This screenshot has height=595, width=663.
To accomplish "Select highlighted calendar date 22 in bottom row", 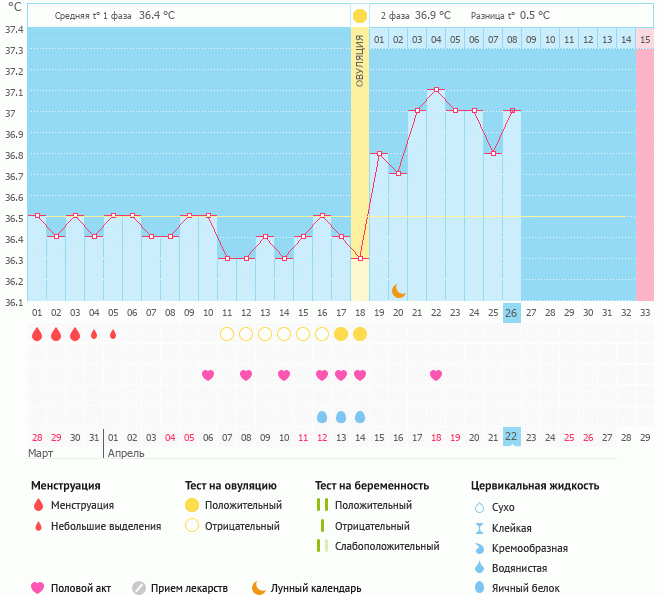I will pyautogui.click(x=511, y=437).
